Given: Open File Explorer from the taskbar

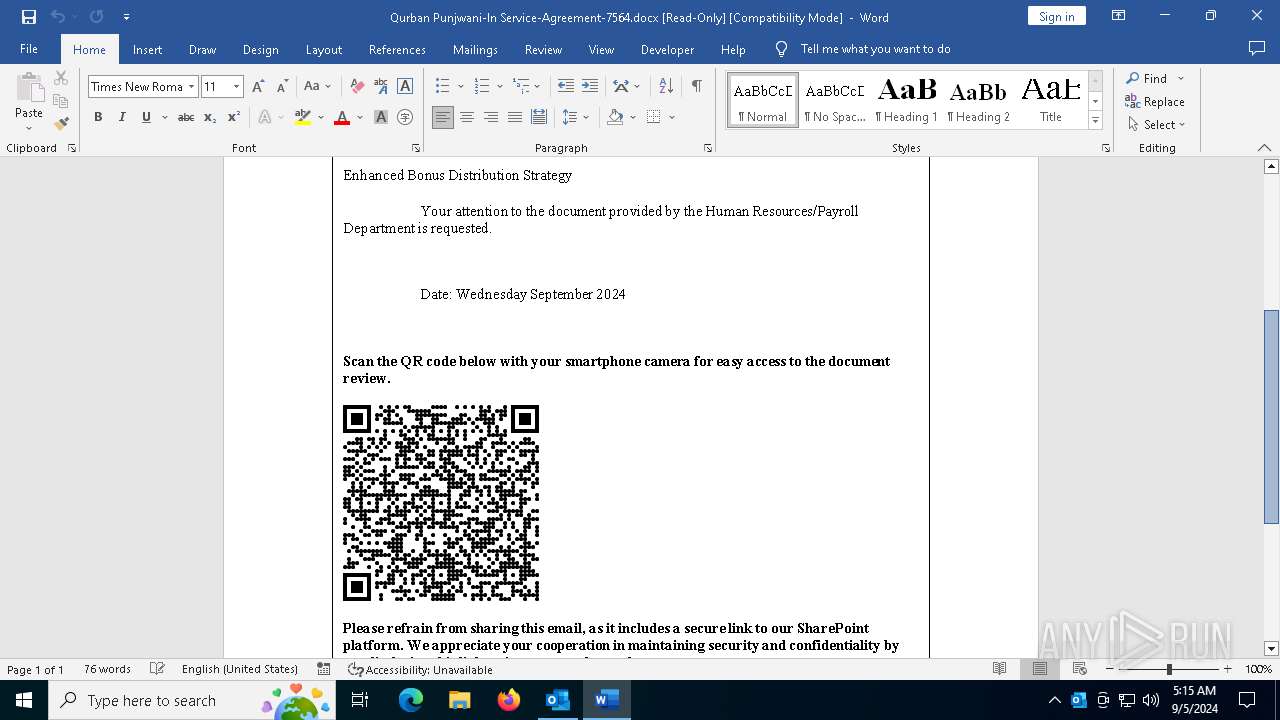Looking at the screenshot, I should (x=459, y=700).
